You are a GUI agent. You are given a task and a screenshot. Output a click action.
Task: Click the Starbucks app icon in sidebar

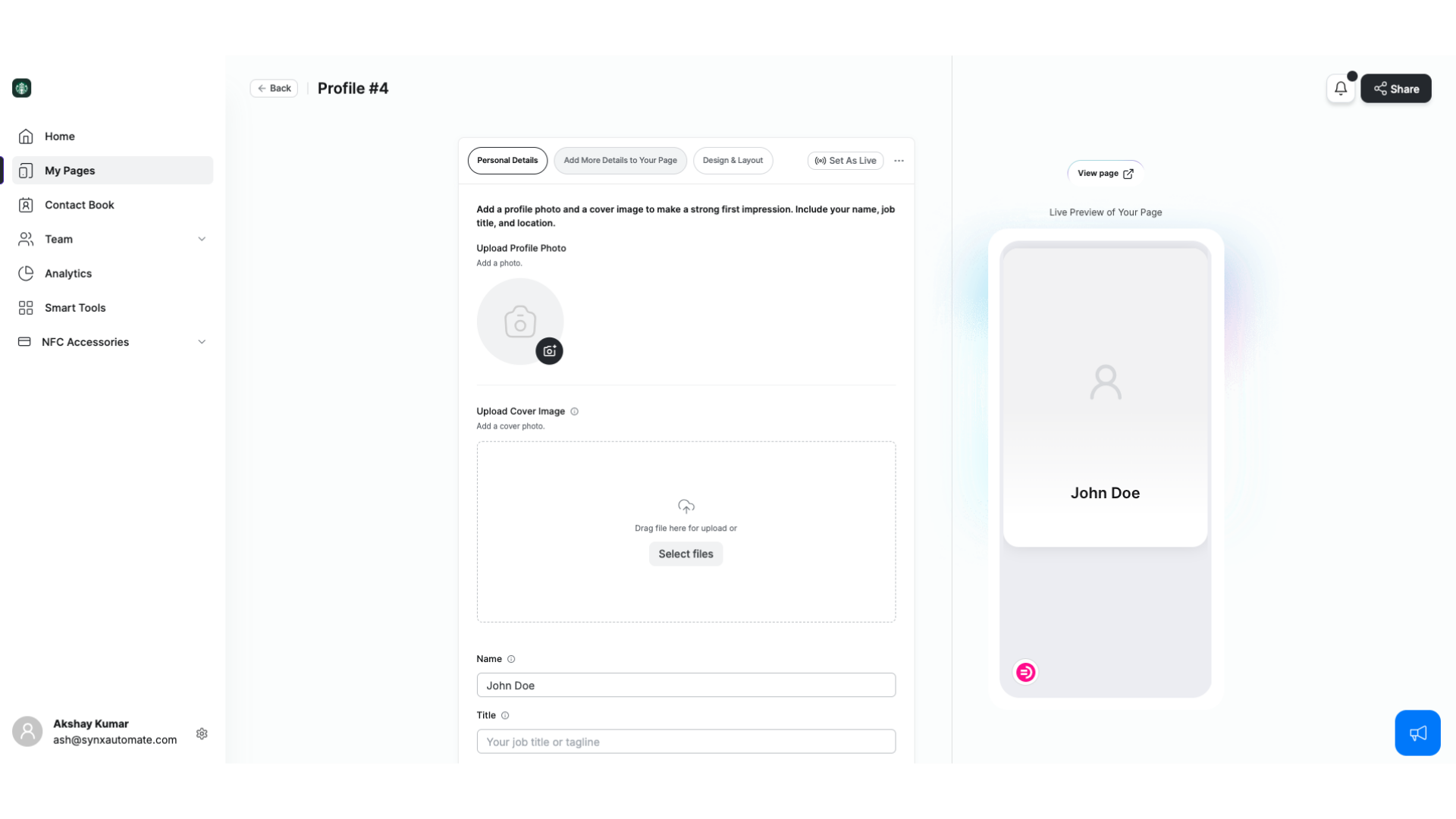click(x=22, y=88)
